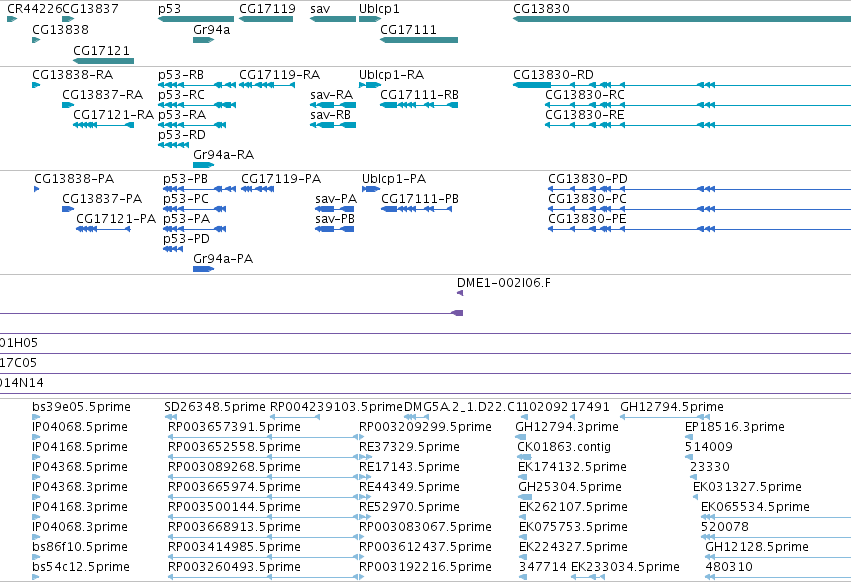
Task: Select CG13830-RC transcript label
Action: 585,95
